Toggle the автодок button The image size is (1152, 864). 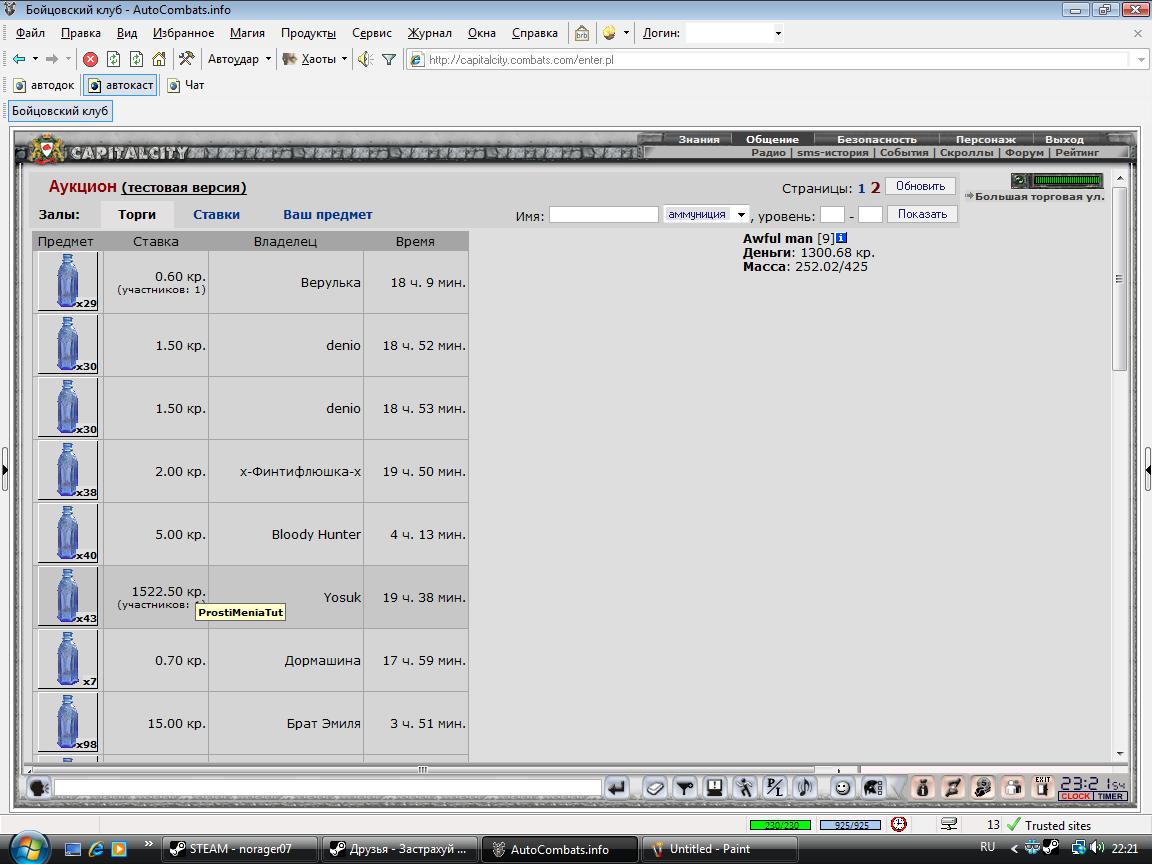click(x=44, y=85)
